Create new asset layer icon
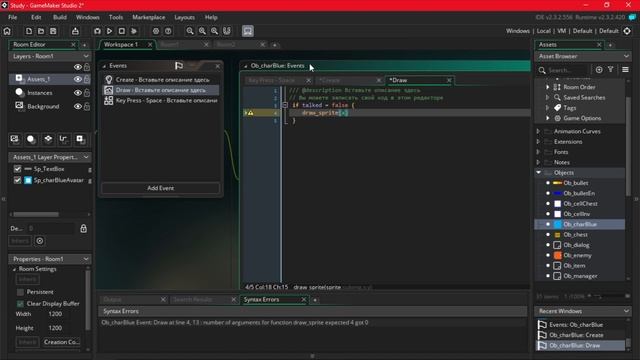Viewport: 640px width, 360px height. (x=80, y=139)
